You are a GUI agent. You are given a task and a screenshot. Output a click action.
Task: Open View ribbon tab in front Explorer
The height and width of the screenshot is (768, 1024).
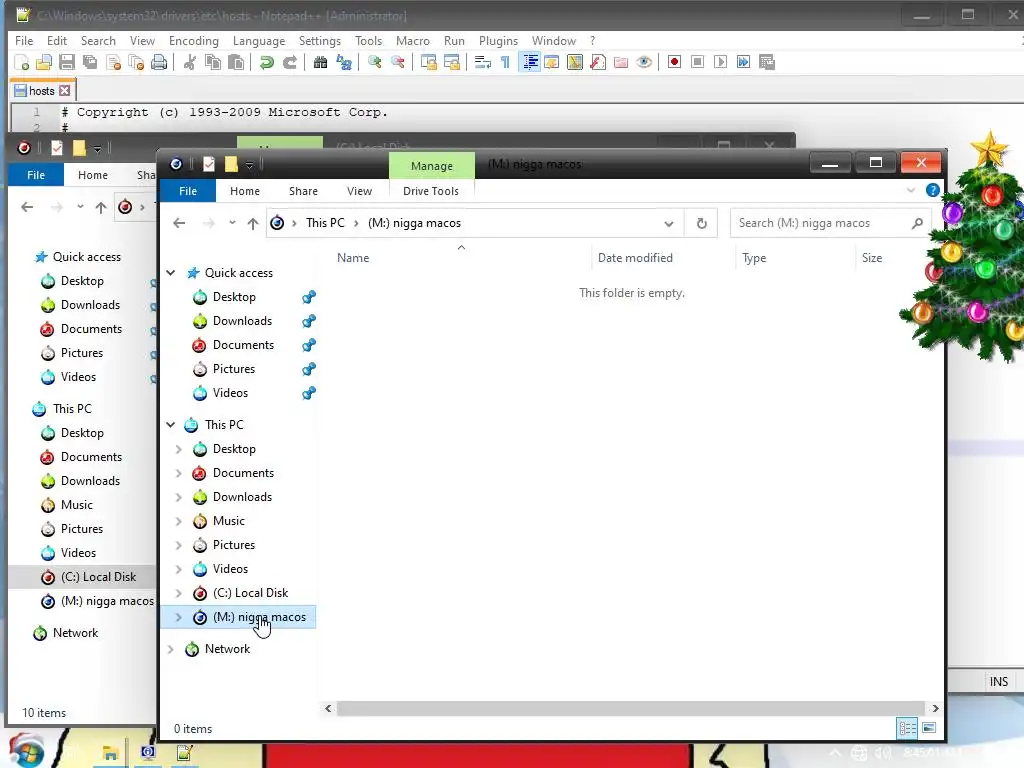(x=359, y=191)
